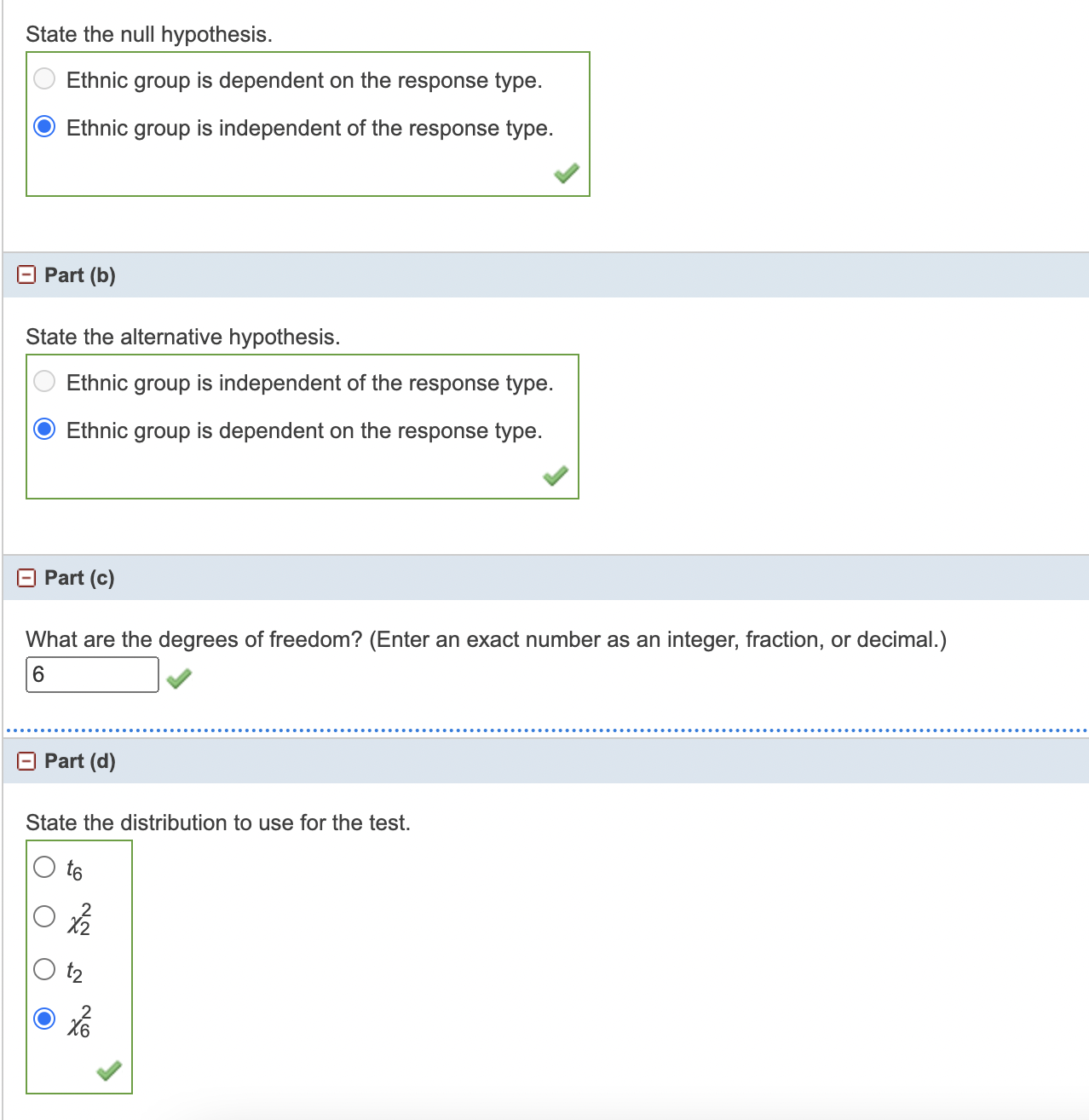Click the collapse icon on the Part (b) header
1089x1120 pixels.
tap(26, 274)
